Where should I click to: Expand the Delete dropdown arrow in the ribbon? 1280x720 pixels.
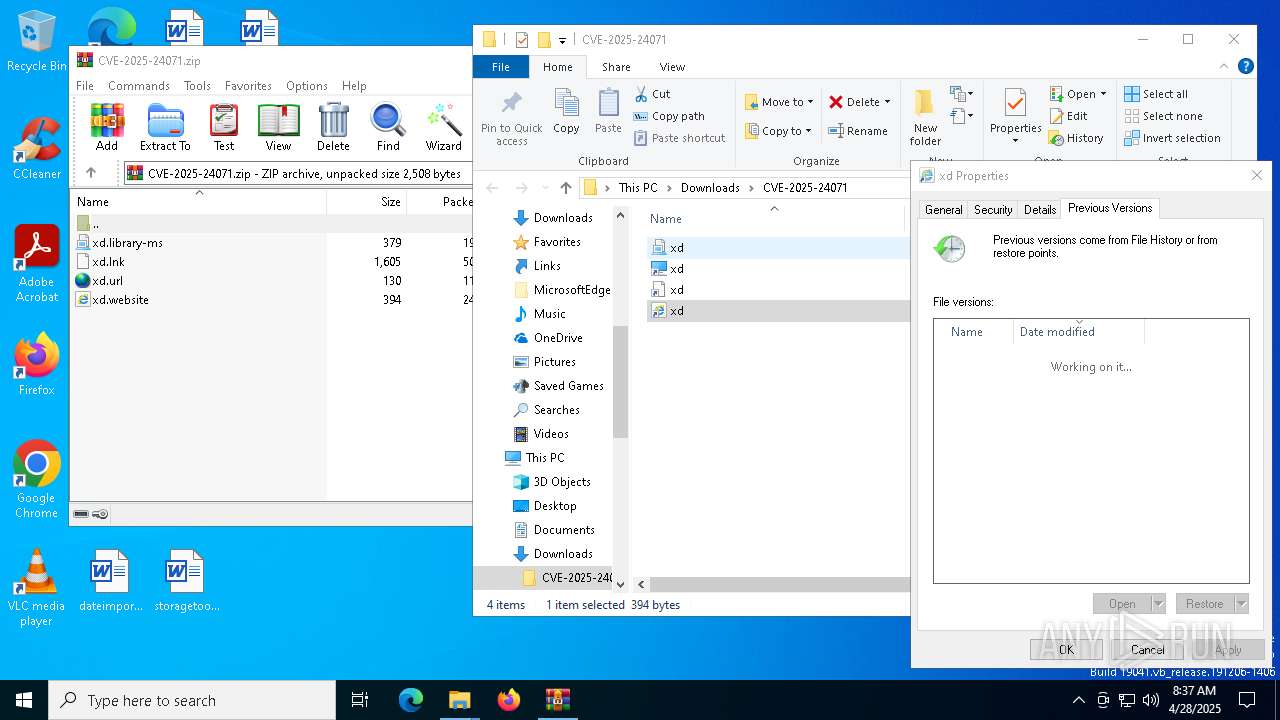point(887,102)
